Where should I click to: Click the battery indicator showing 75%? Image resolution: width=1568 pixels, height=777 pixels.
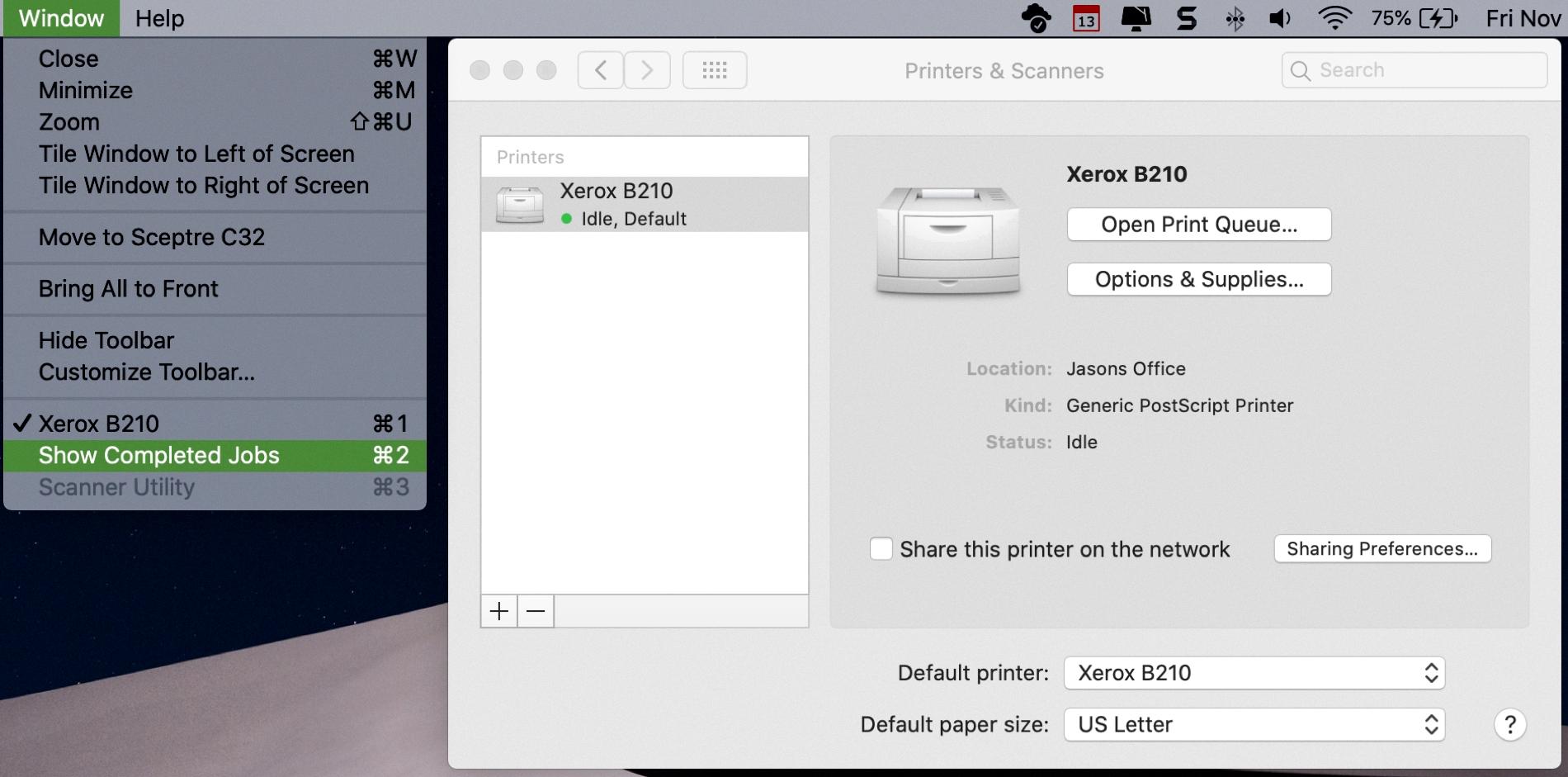coord(1412,17)
